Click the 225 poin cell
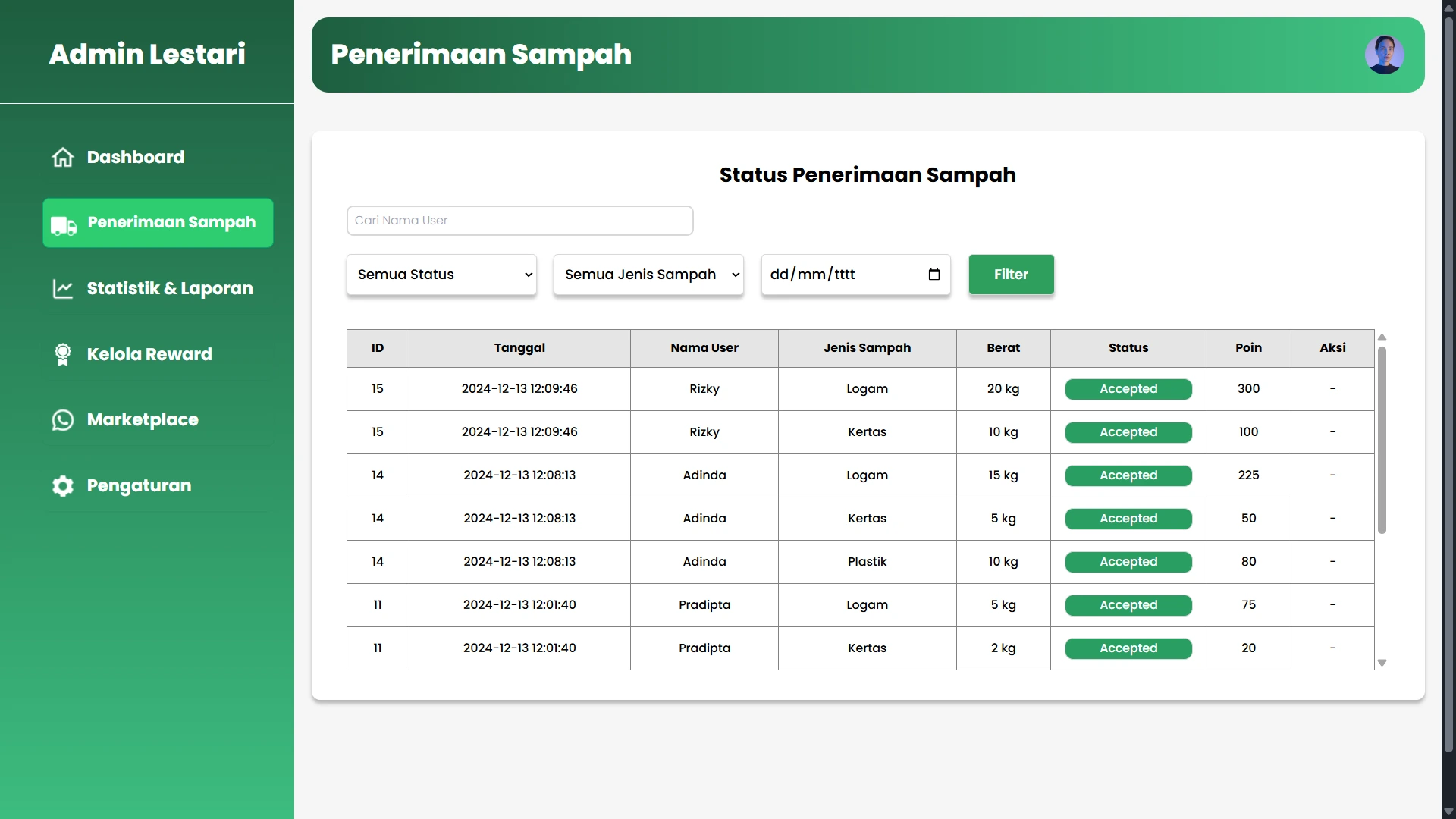The height and width of the screenshot is (819, 1456). [1248, 475]
